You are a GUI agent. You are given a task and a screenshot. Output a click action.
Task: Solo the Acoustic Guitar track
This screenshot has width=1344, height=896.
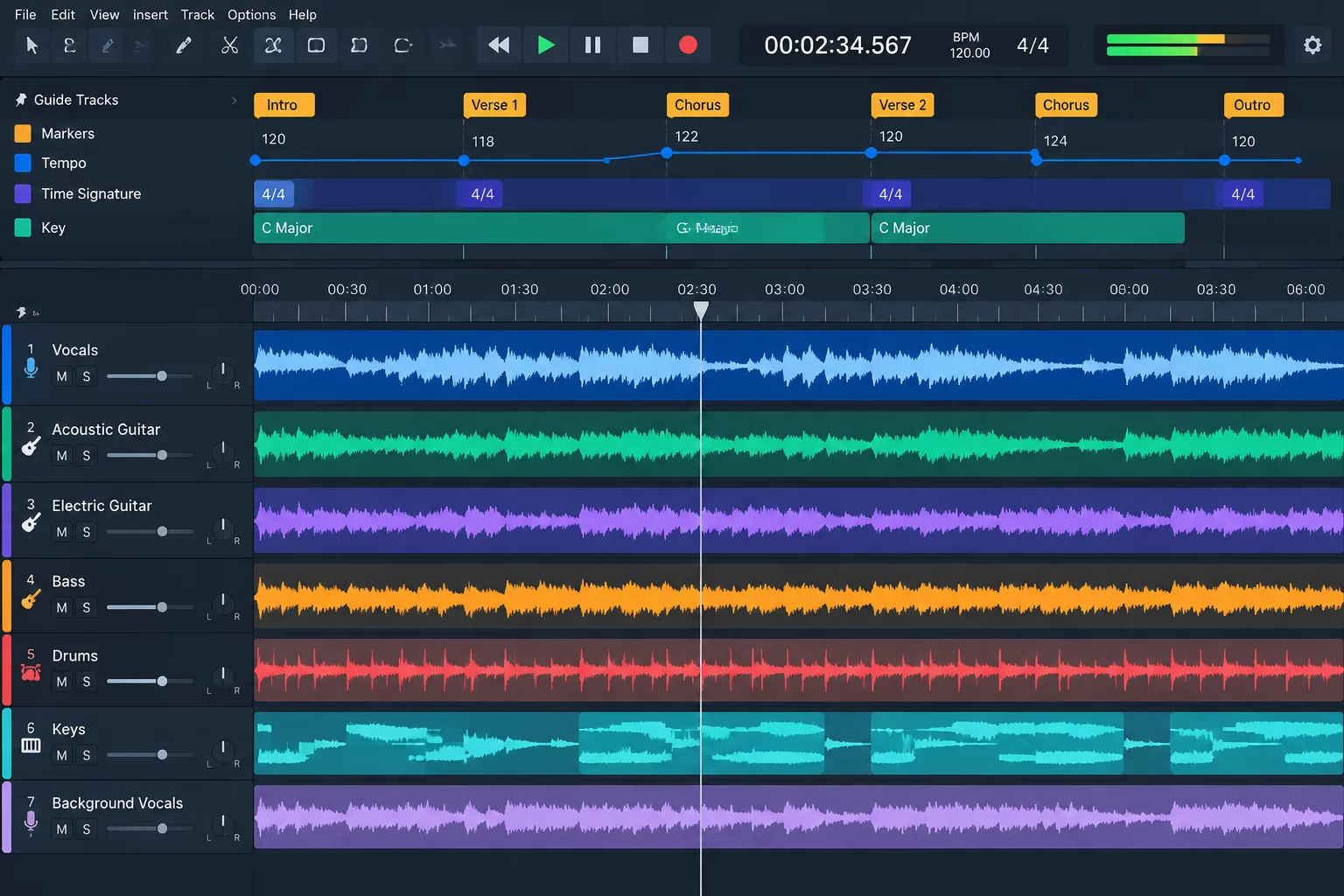click(x=86, y=455)
